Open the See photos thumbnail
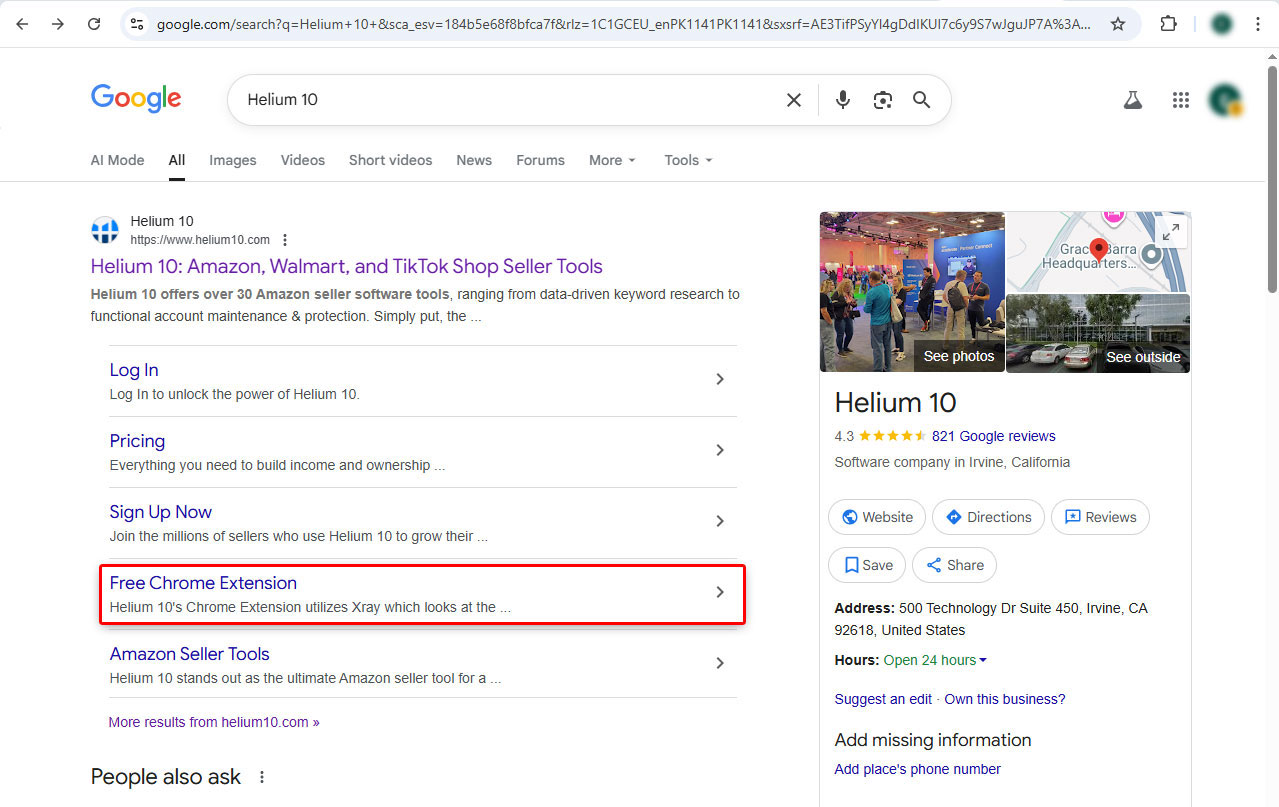 (912, 292)
